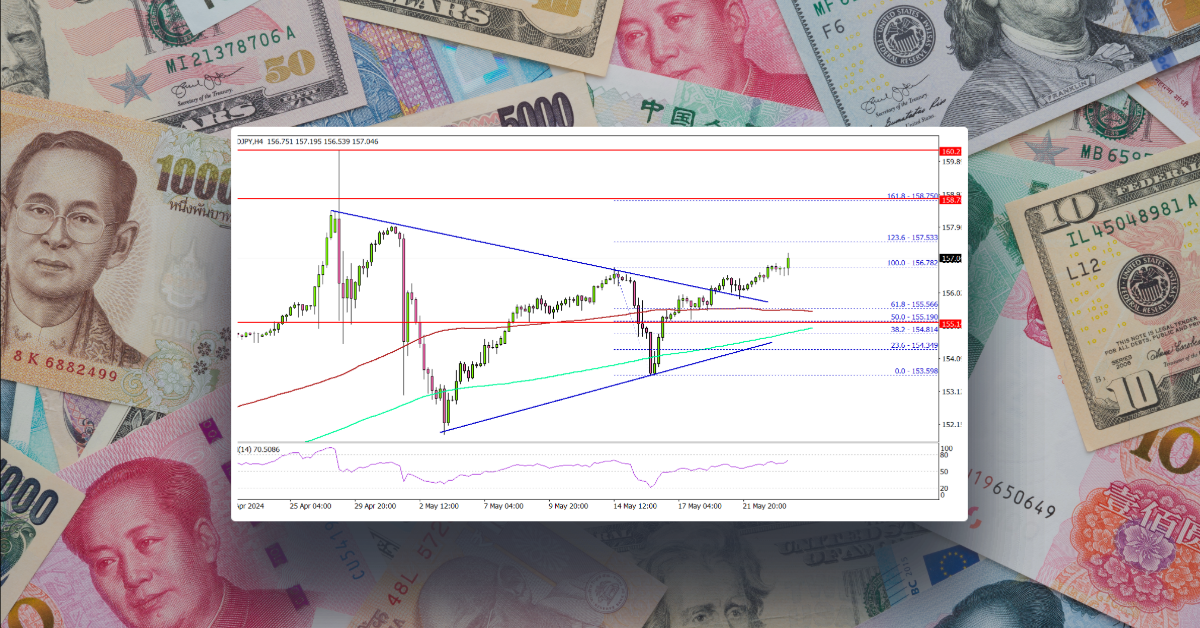Select the red 158.7 price tag
The image size is (1200, 628).
pos(950,200)
